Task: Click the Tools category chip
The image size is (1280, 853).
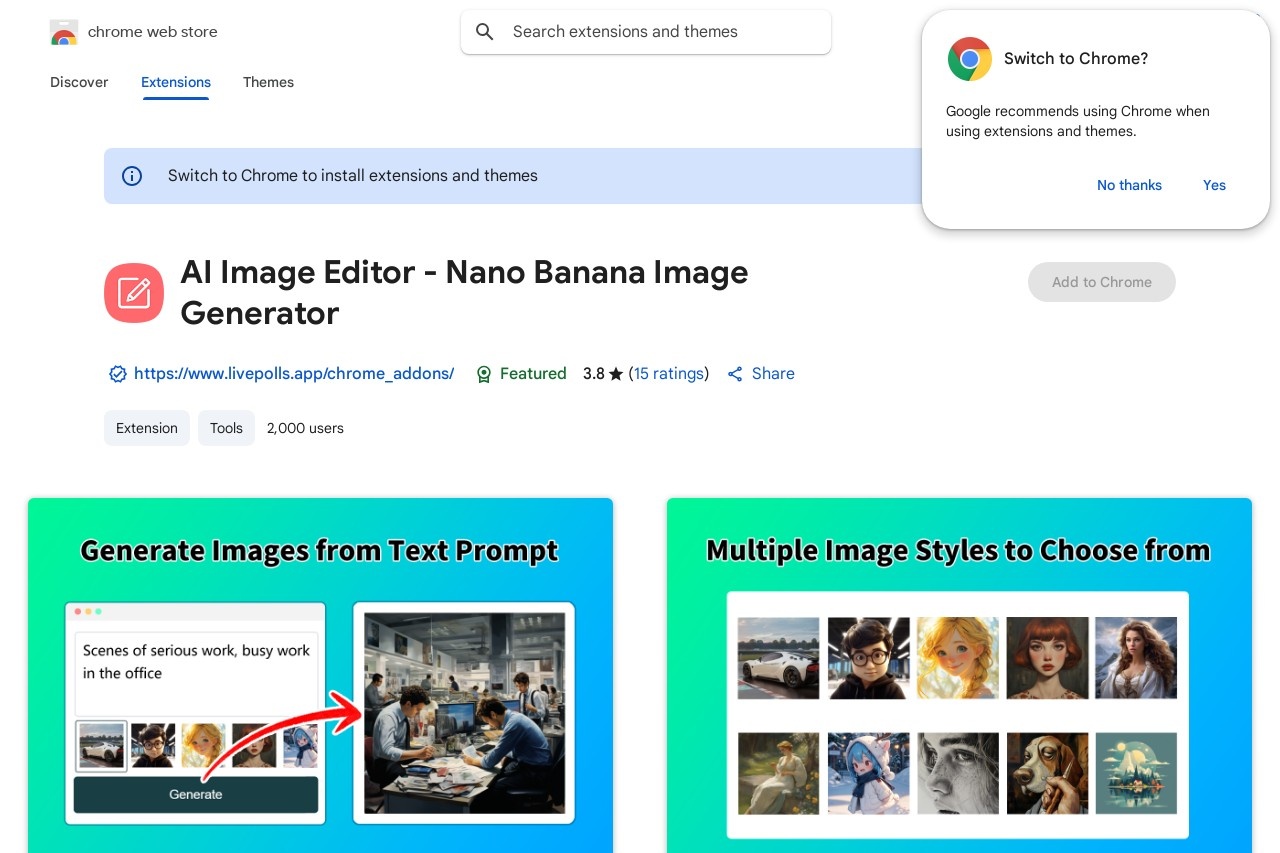Action: 226,428
